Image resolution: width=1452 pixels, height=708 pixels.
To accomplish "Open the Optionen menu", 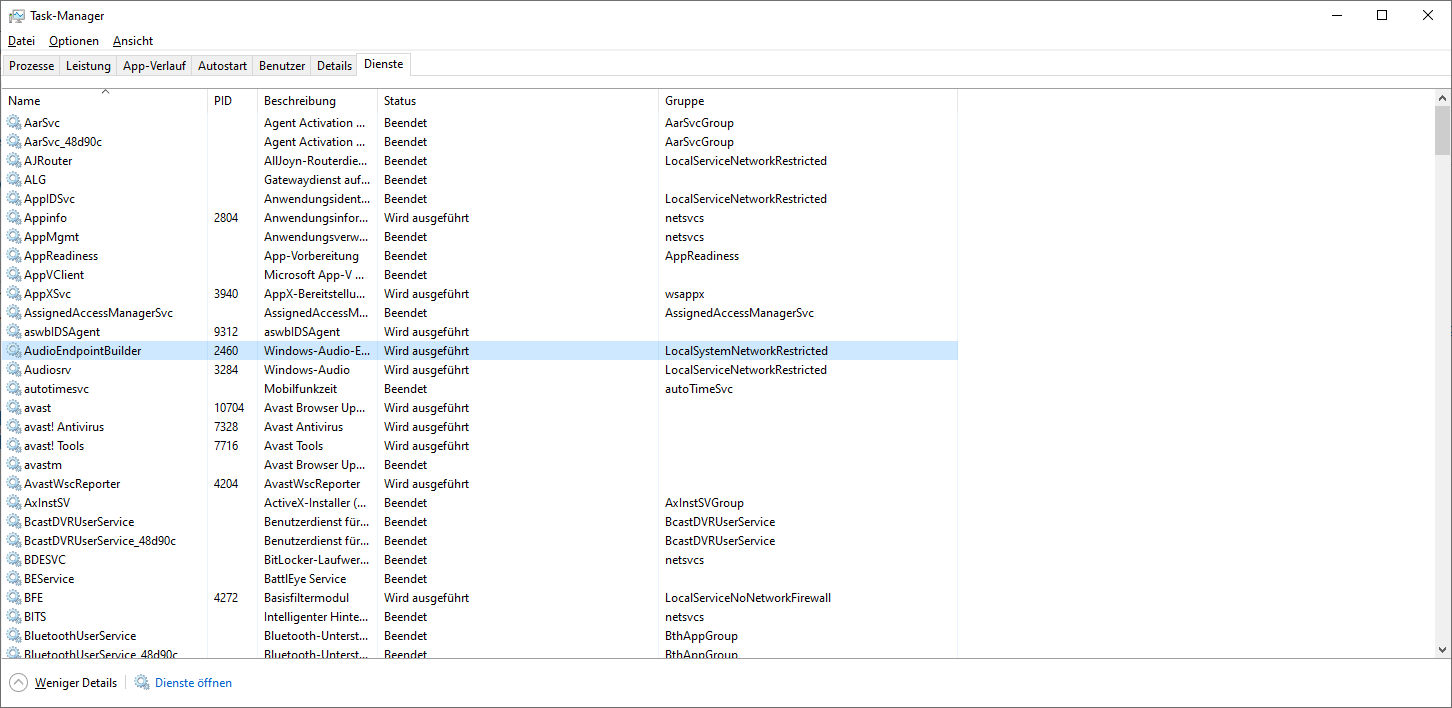I will (74, 41).
